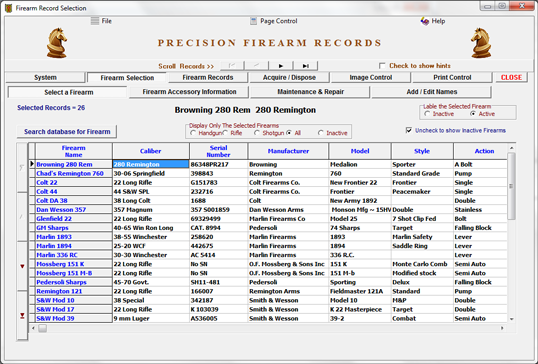Select the Colt 22 firearm row
This screenshot has height=364, width=538.
coord(73,183)
